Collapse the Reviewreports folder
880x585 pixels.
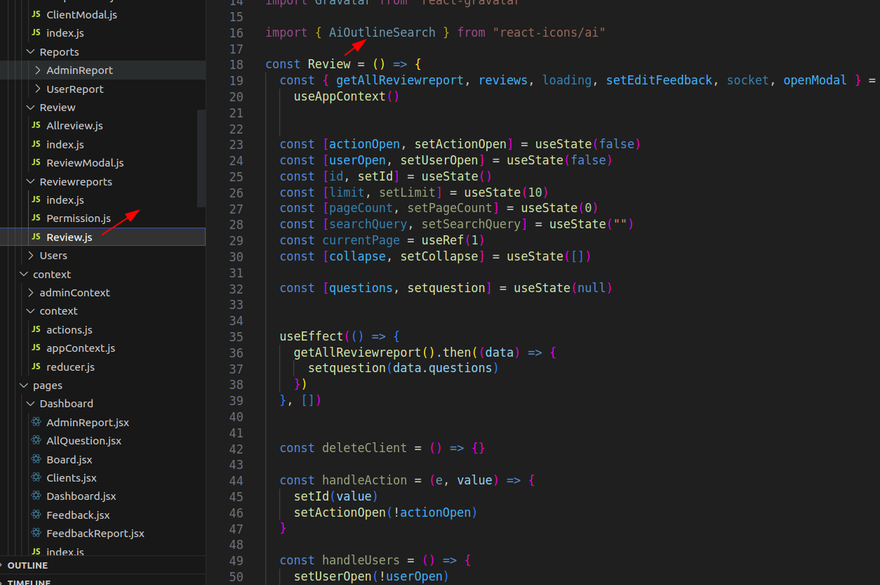(30, 182)
